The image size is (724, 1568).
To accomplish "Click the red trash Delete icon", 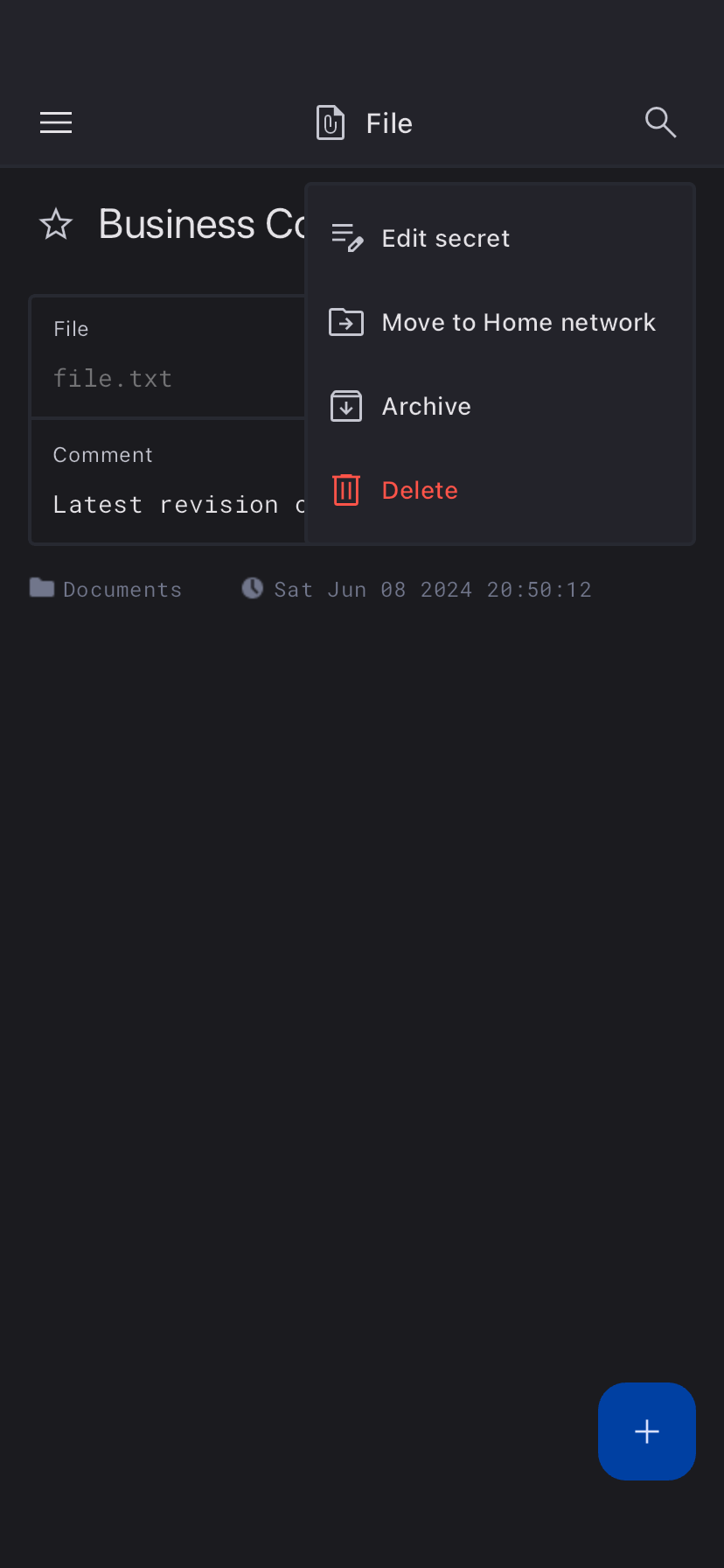I will point(346,490).
